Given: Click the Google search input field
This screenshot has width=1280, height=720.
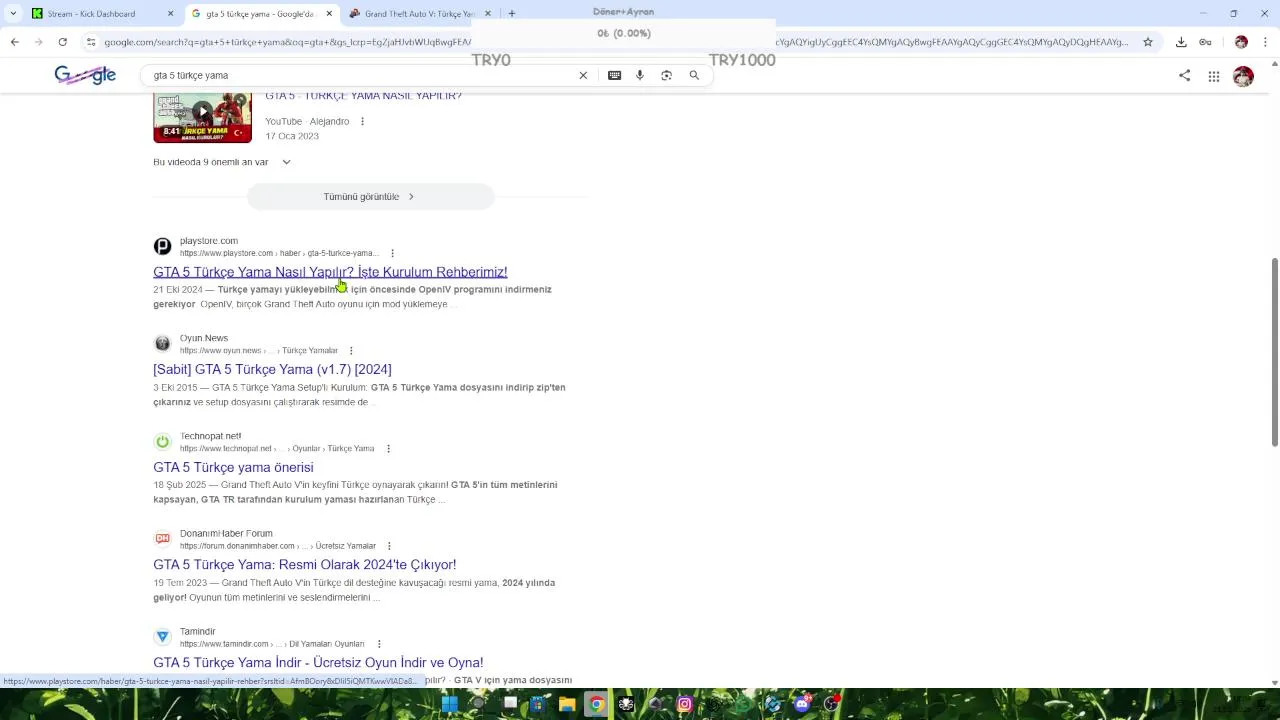Looking at the screenshot, I should pyautogui.click(x=360, y=75).
